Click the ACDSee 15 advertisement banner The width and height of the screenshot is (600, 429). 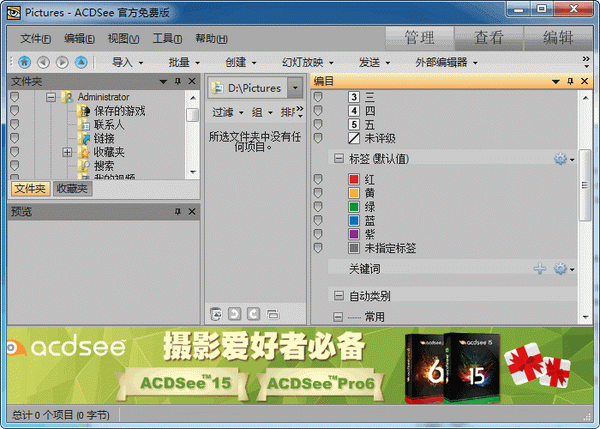click(x=183, y=383)
